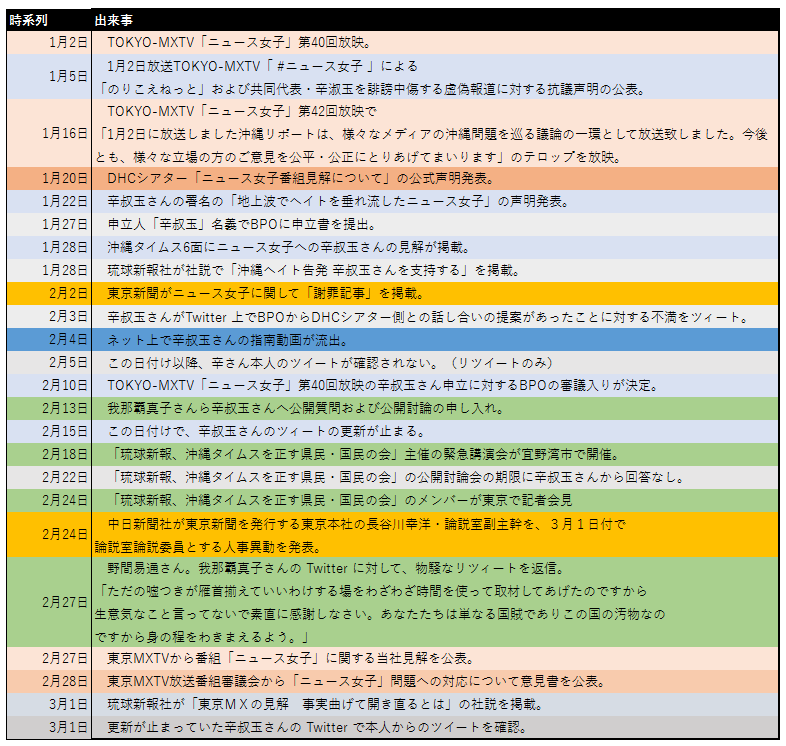Click the 公開質問および公開討論の申し入れ event
The image size is (786, 746).
click(435, 408)
